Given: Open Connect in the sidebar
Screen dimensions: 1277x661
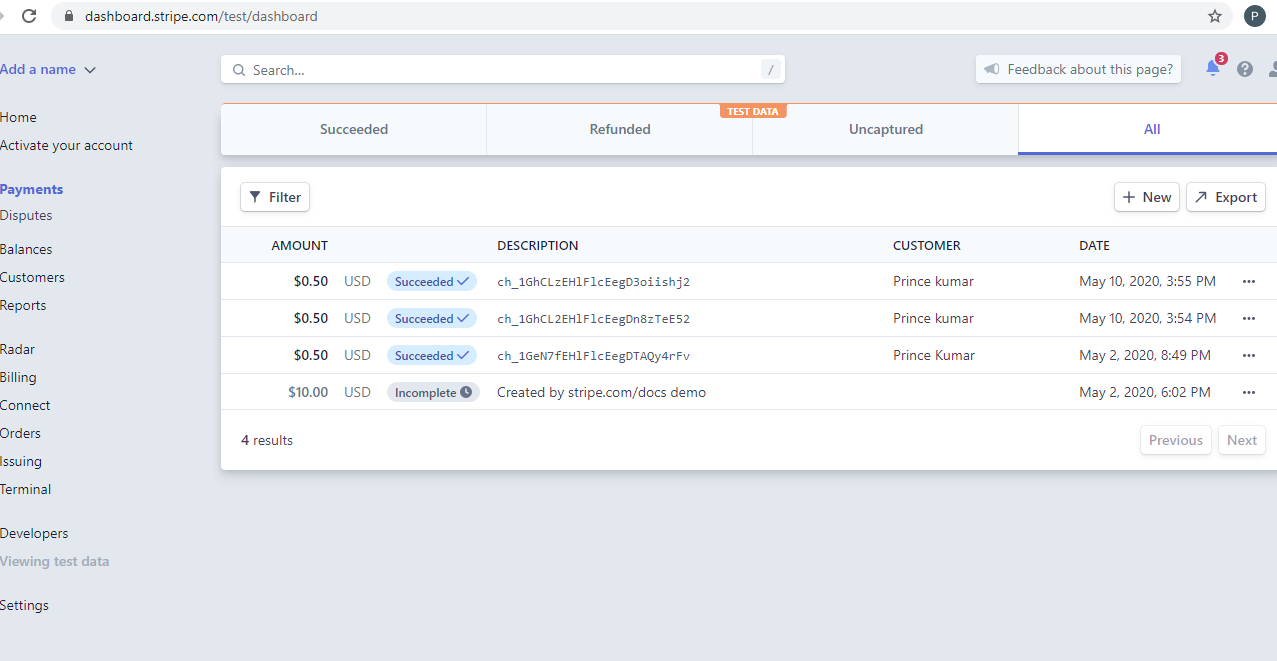Looking at the screenshot, I should [25, 405].
